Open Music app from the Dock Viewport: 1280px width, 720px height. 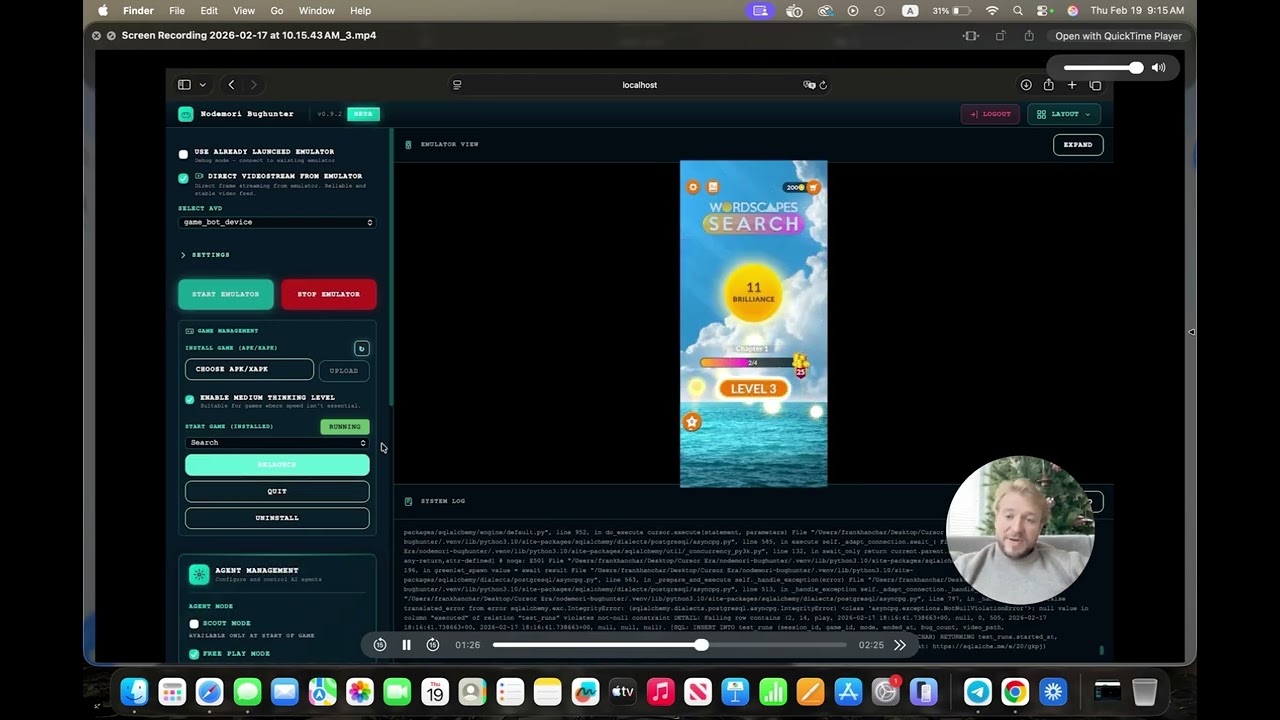coord(660,692)
